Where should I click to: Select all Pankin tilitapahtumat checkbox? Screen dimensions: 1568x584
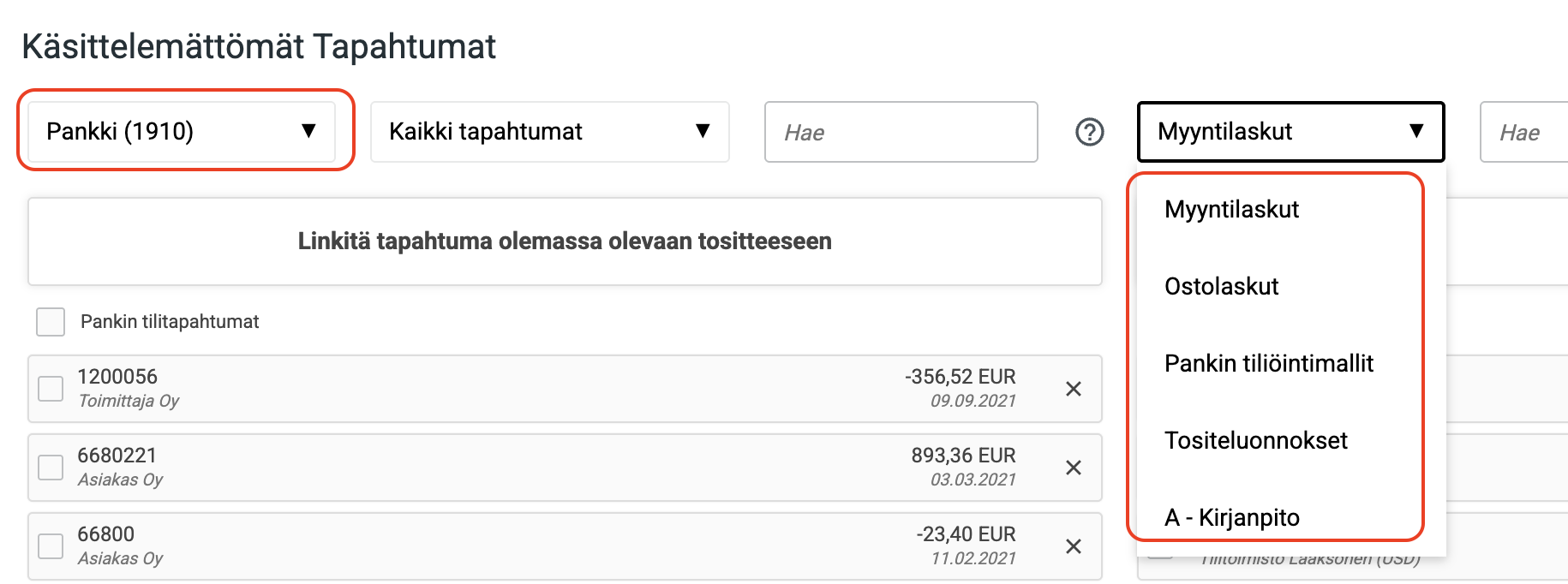pyautogui.click(x=51, y=322)
